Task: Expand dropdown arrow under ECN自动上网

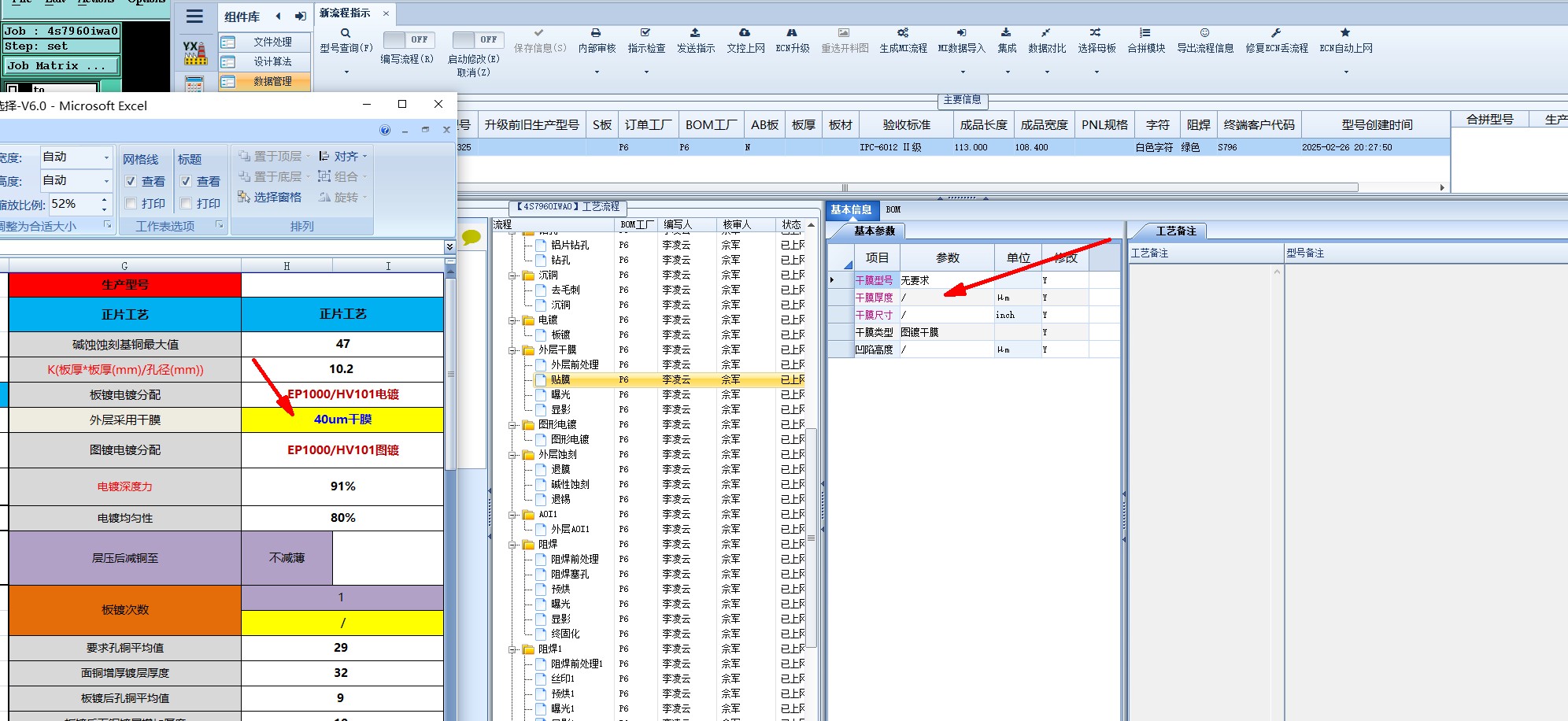Action: pyautogui.click(x=1346, y=72)
